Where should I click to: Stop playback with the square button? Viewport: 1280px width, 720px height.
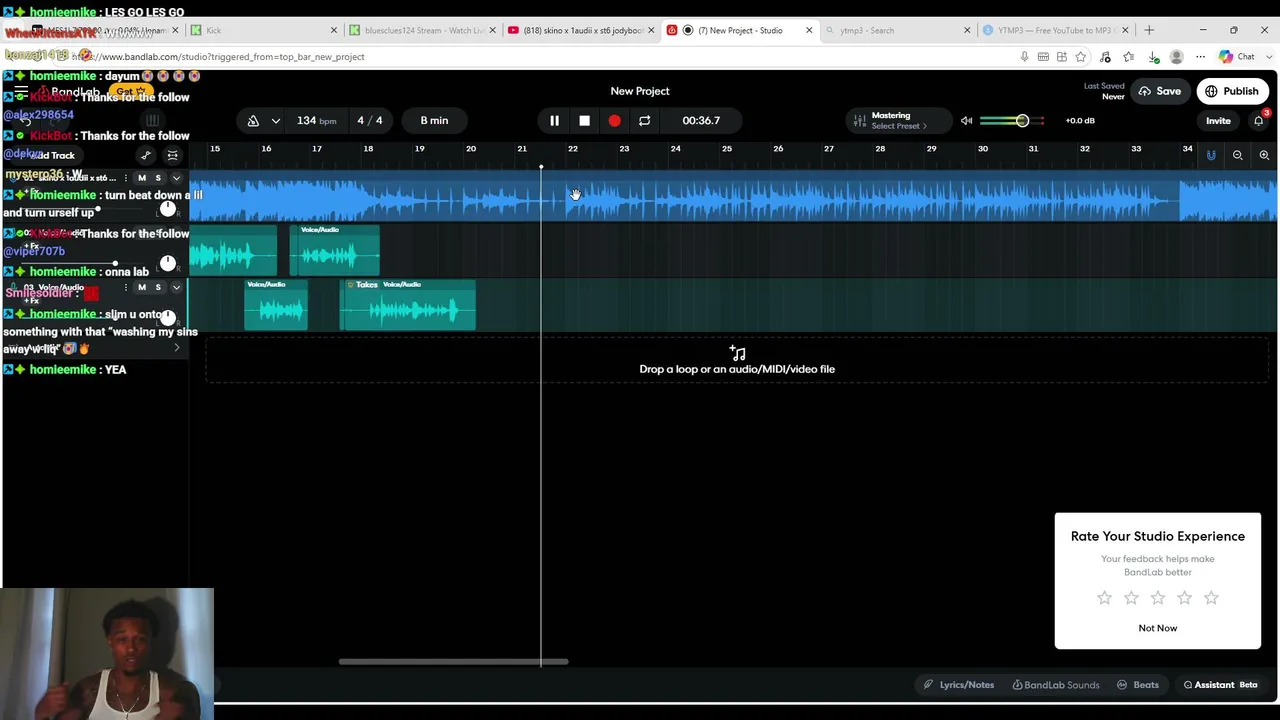(x=584, y=121)
